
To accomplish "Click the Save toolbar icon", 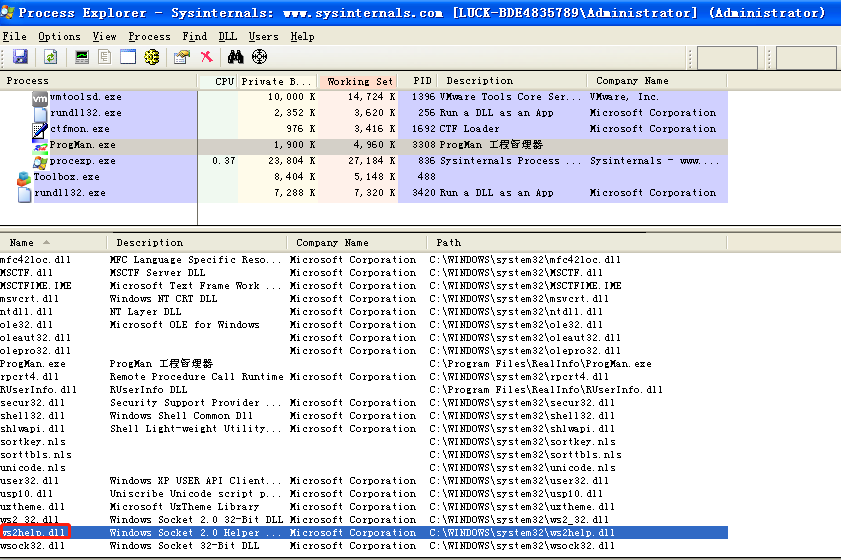I will coord(20,58).
